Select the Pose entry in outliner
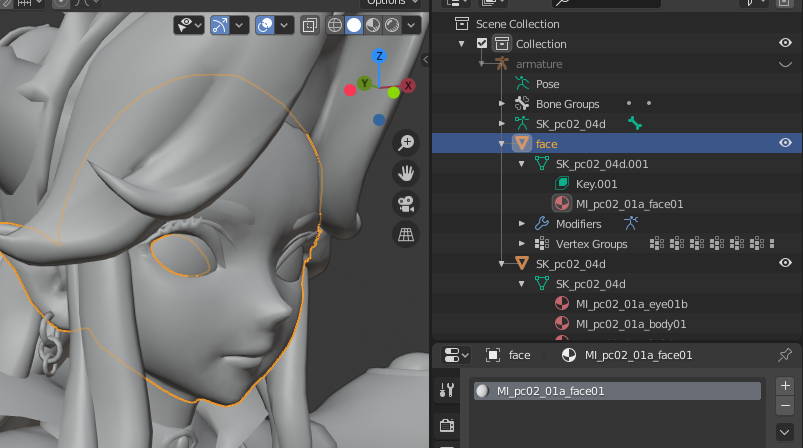The image size is (803, 448). coord(547,84)
